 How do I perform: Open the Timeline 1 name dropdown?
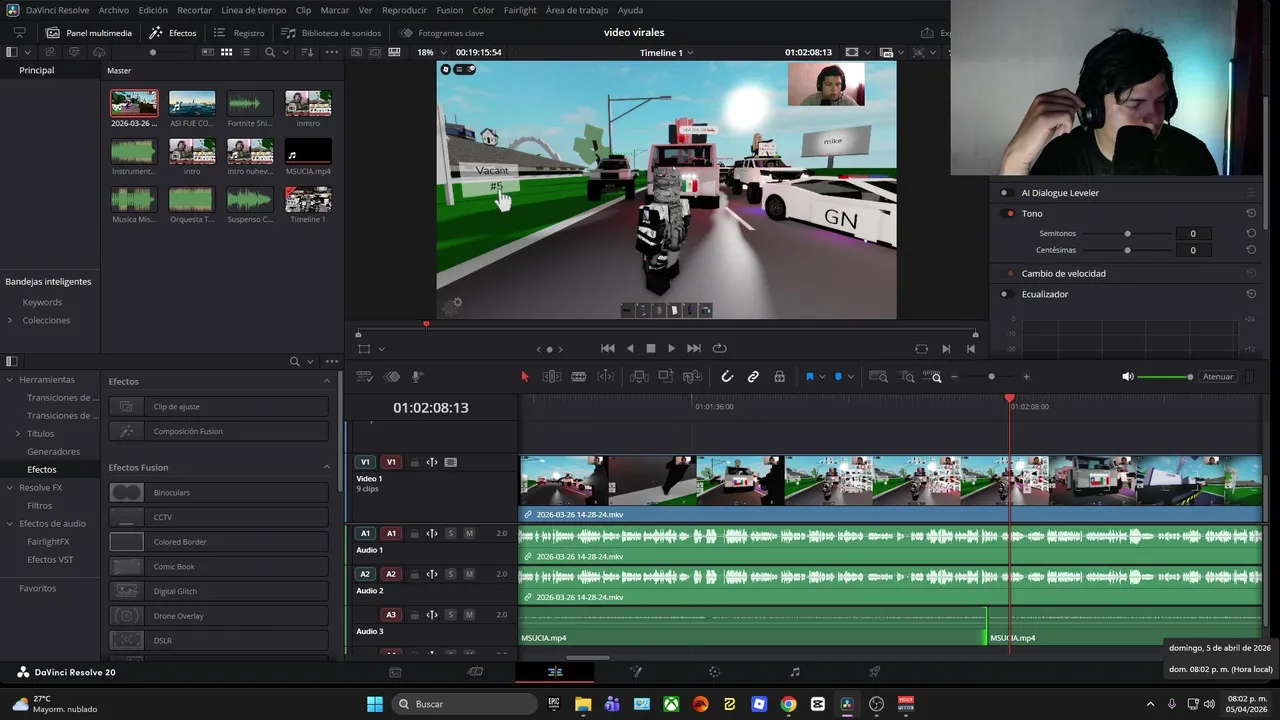[666, 52]
